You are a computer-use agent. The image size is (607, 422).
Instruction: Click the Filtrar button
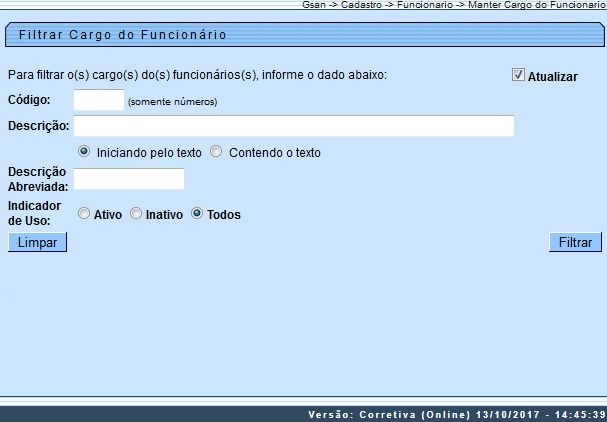(575, 242)
